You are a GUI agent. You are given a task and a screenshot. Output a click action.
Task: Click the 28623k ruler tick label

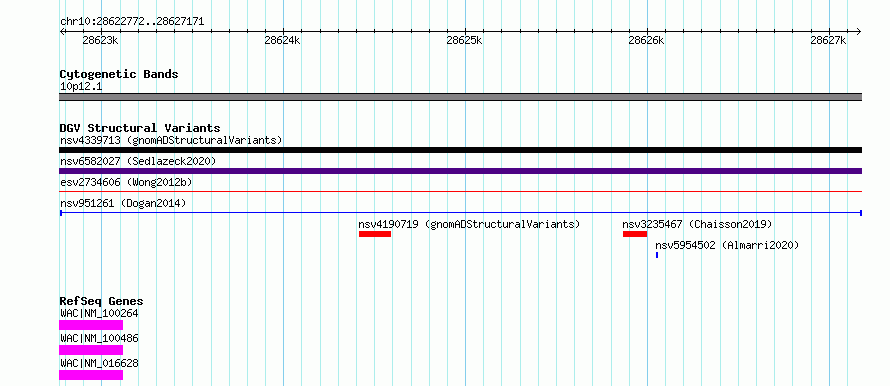(x=100, y=40)
